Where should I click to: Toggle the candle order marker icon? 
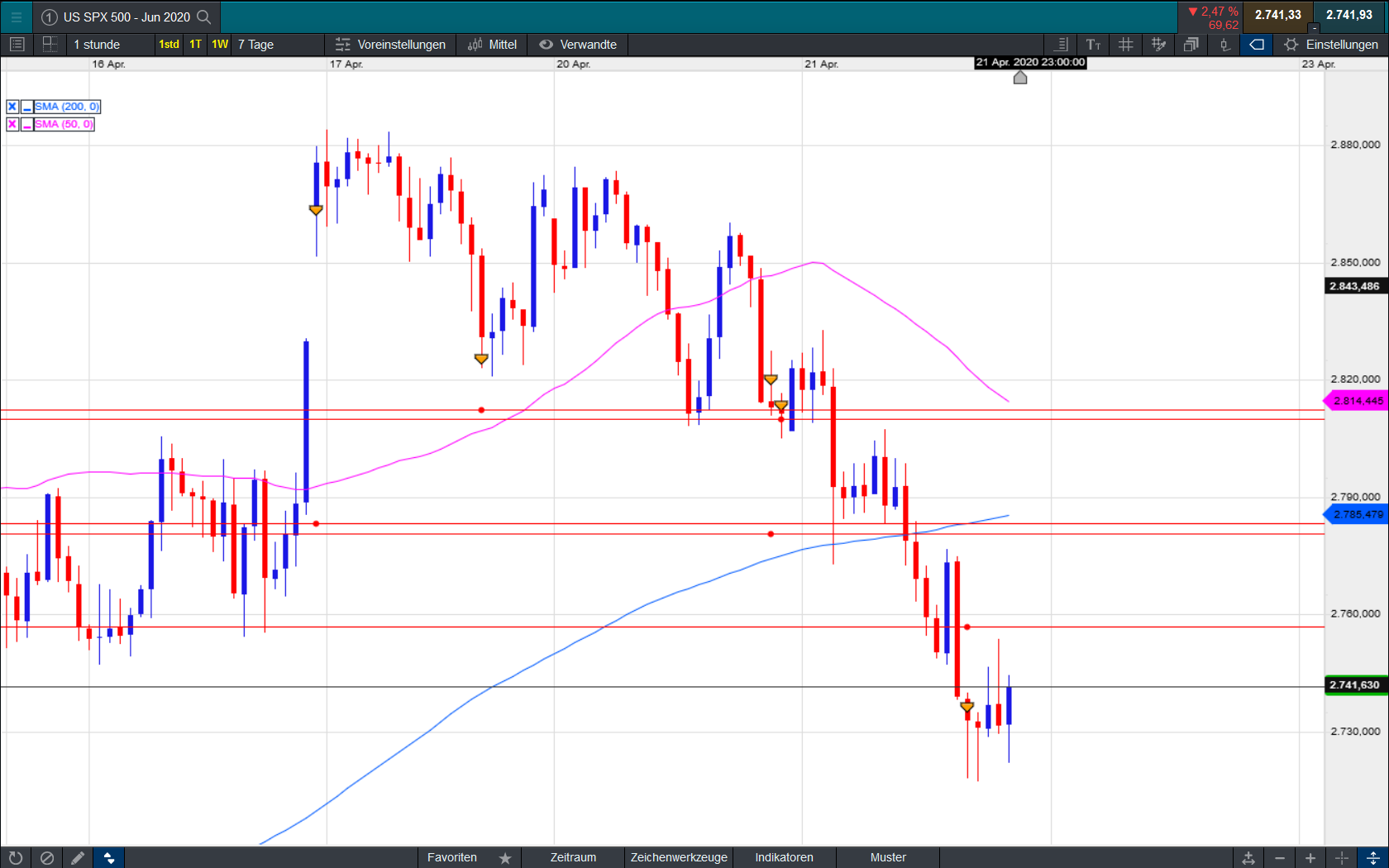click(x=1224, y=45)
